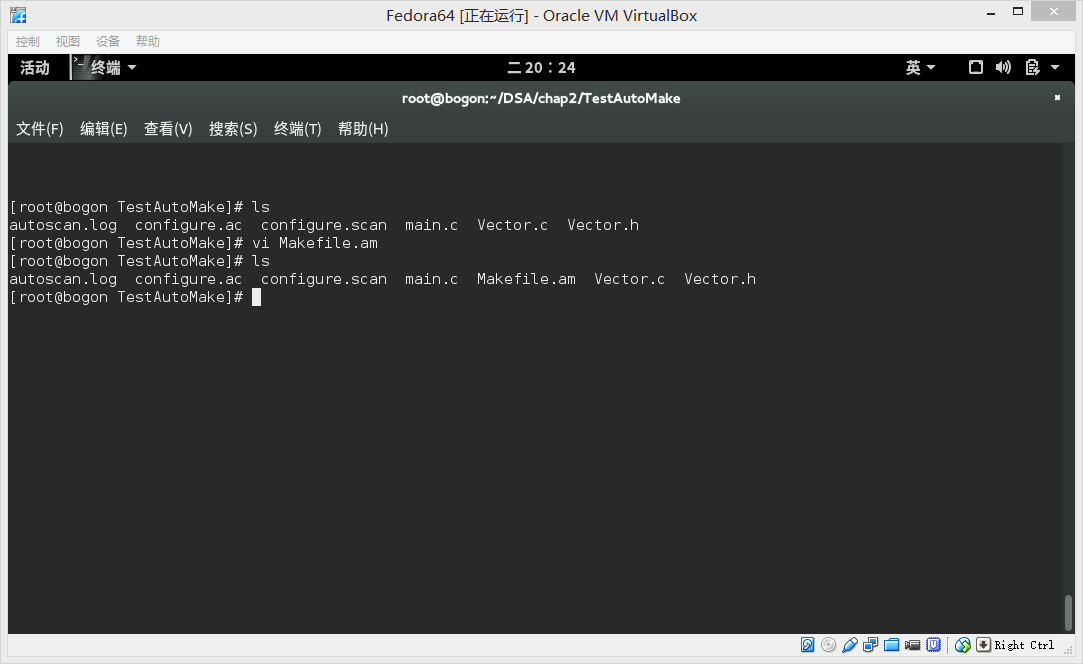Viewport: 1083px width, 664px height.
Task: Click the display icon in the top bar
Action: click(x=975, y=67)
